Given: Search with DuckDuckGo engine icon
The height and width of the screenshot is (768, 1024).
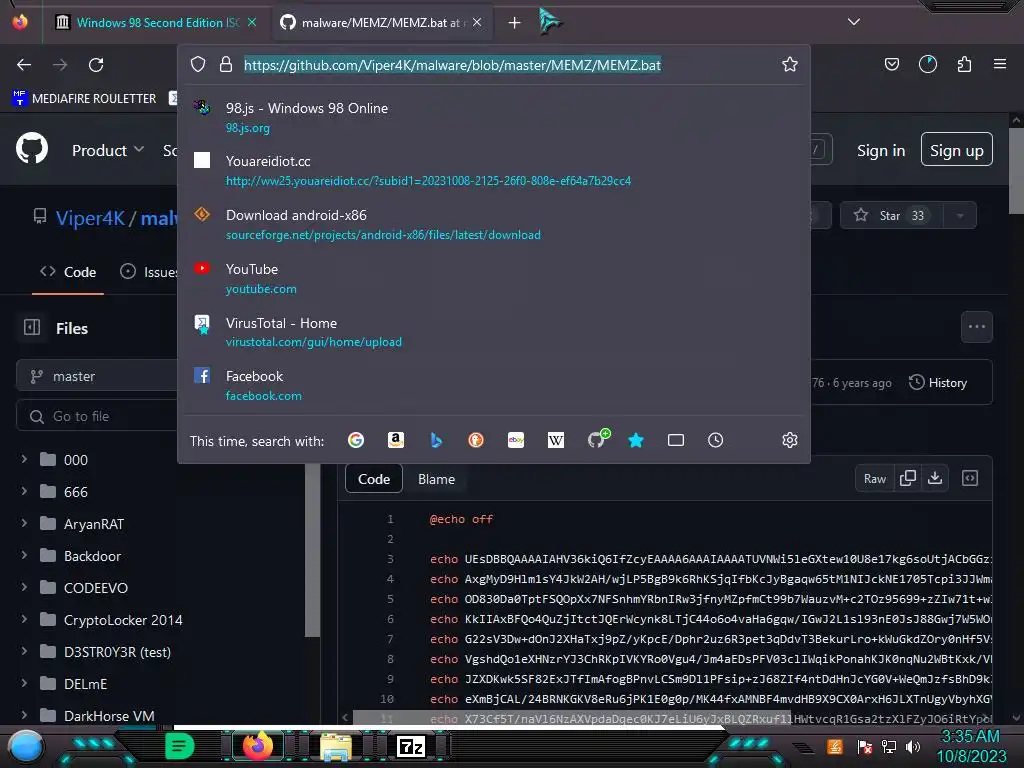Looking at the screenshot, I should [x=476, y=440].
